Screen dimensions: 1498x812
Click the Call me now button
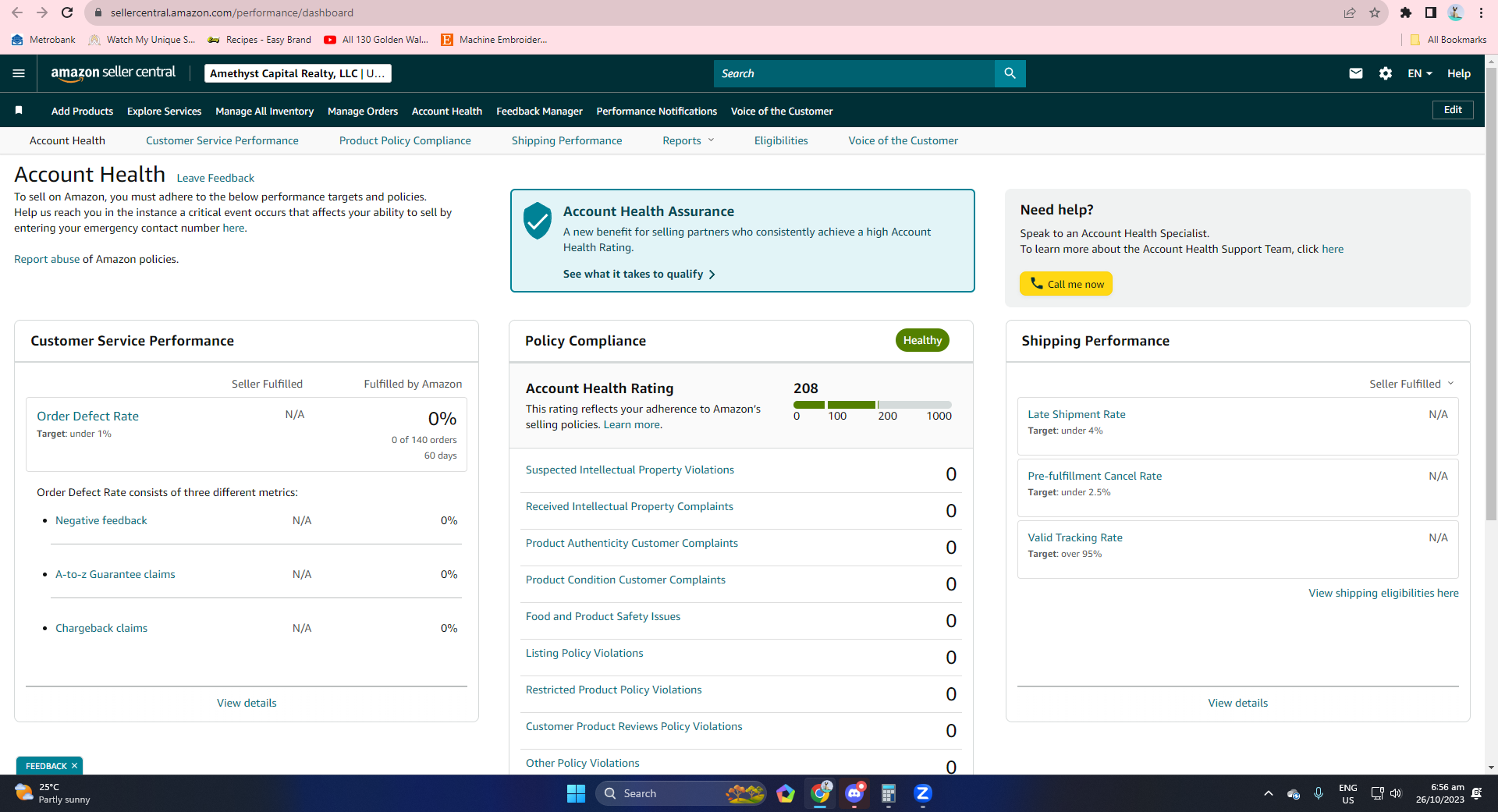pyautogui.click(x=1066, y=284)
